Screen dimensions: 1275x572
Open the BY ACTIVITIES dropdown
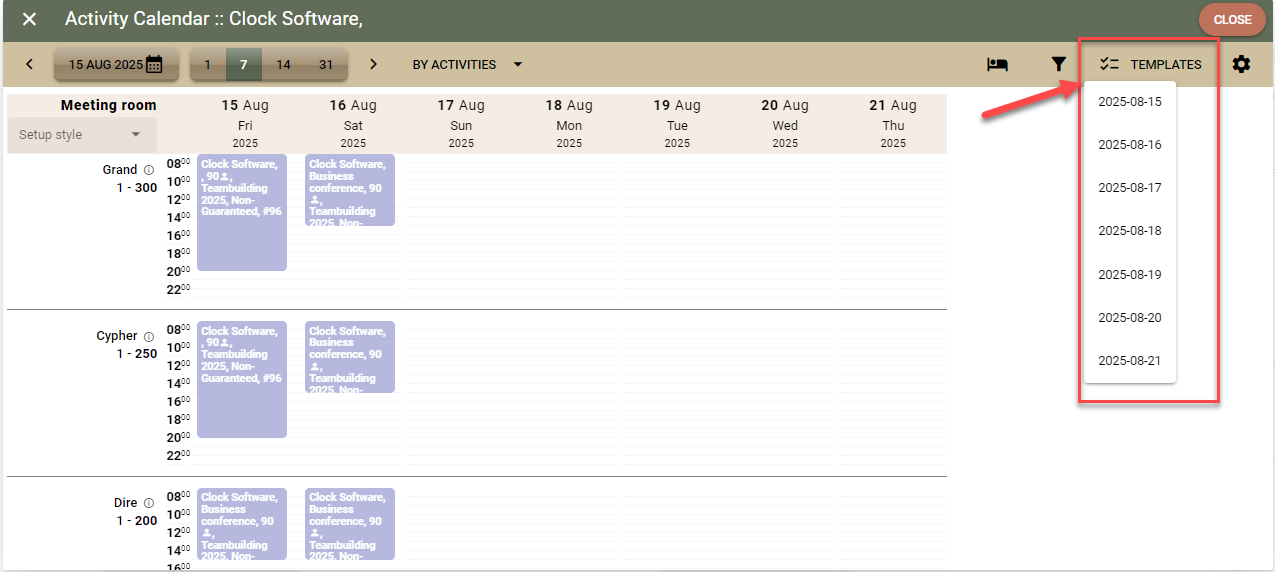[467, 64]
